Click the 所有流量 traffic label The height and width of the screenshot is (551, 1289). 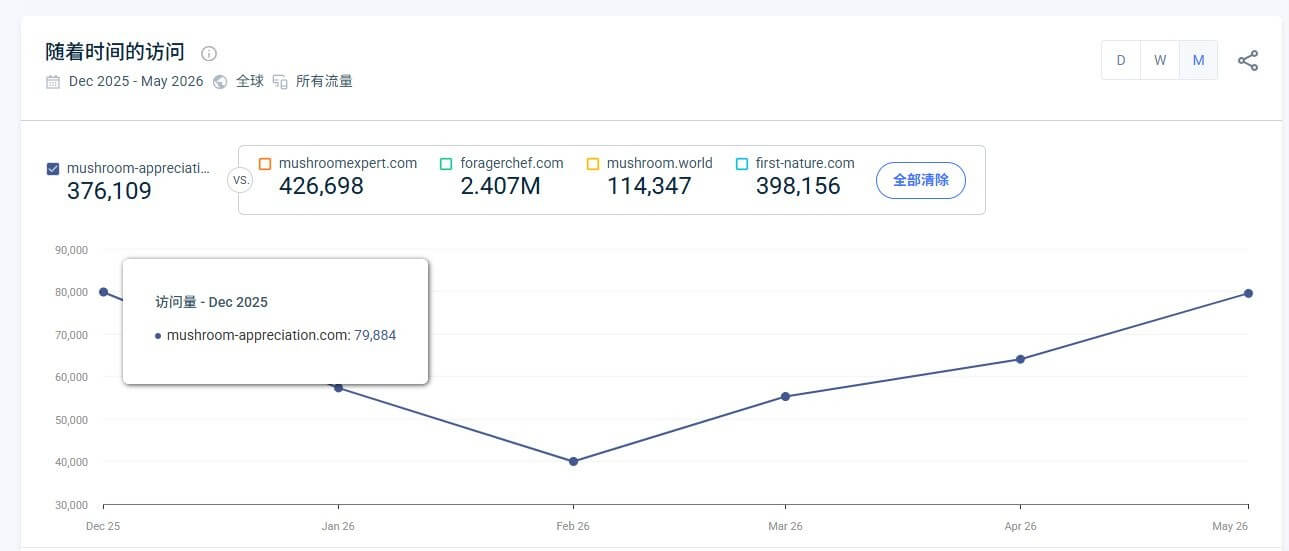pos(325,82)
